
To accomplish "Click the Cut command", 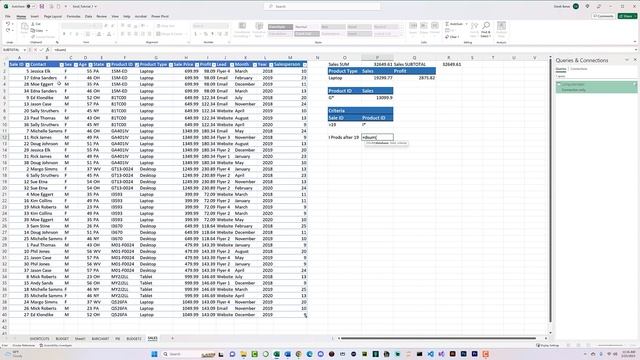I will click(36, 24).
